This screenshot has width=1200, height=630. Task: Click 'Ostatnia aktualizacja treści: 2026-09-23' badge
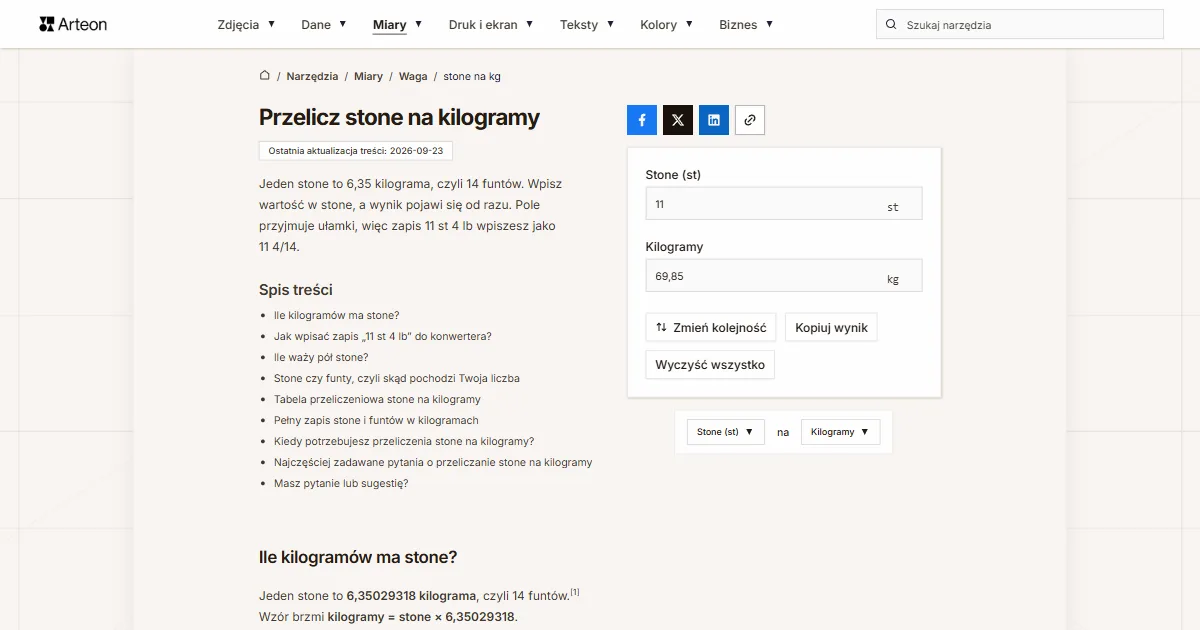356,150
